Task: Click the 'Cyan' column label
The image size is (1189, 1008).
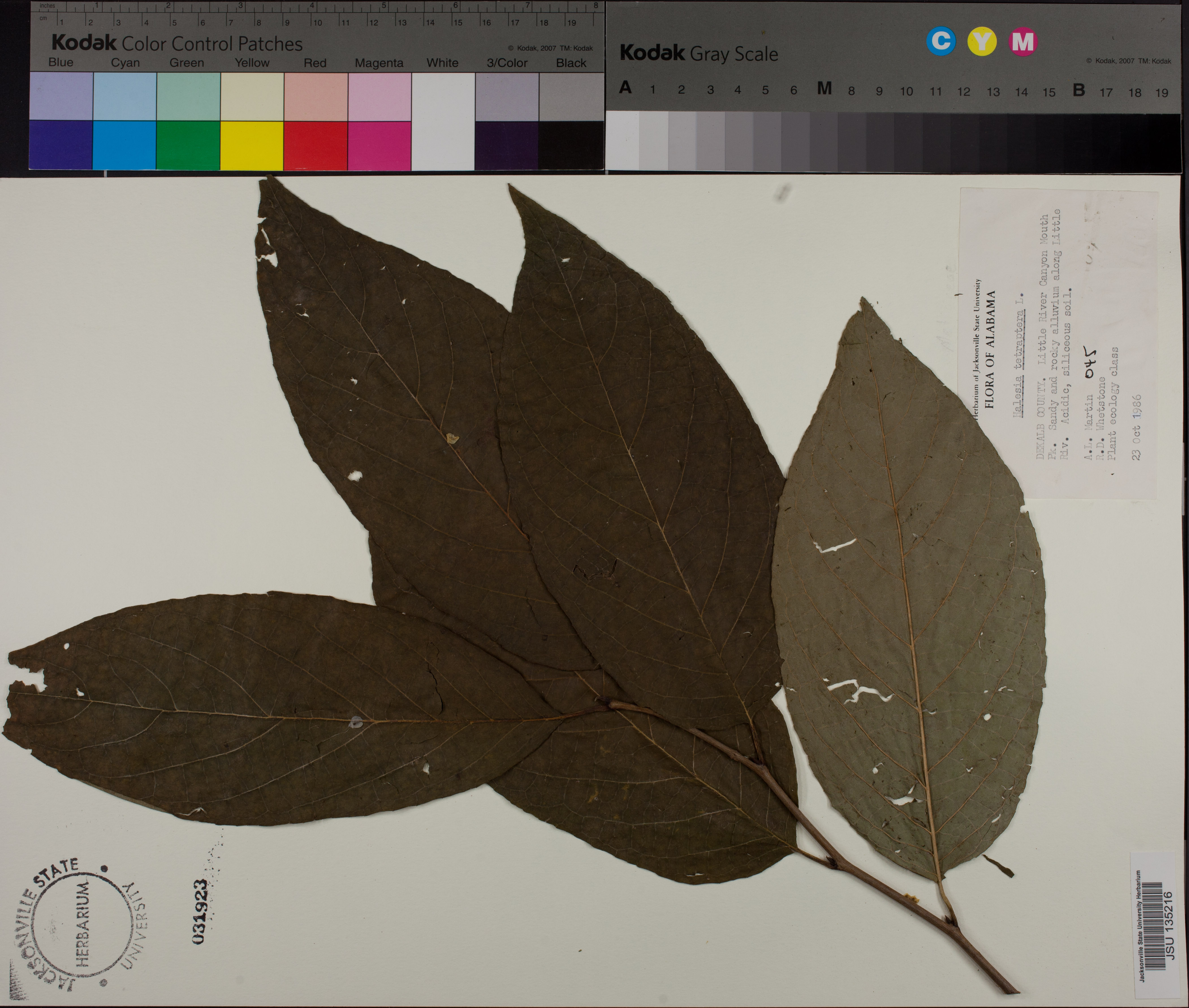Action: [x=125, y=63]
